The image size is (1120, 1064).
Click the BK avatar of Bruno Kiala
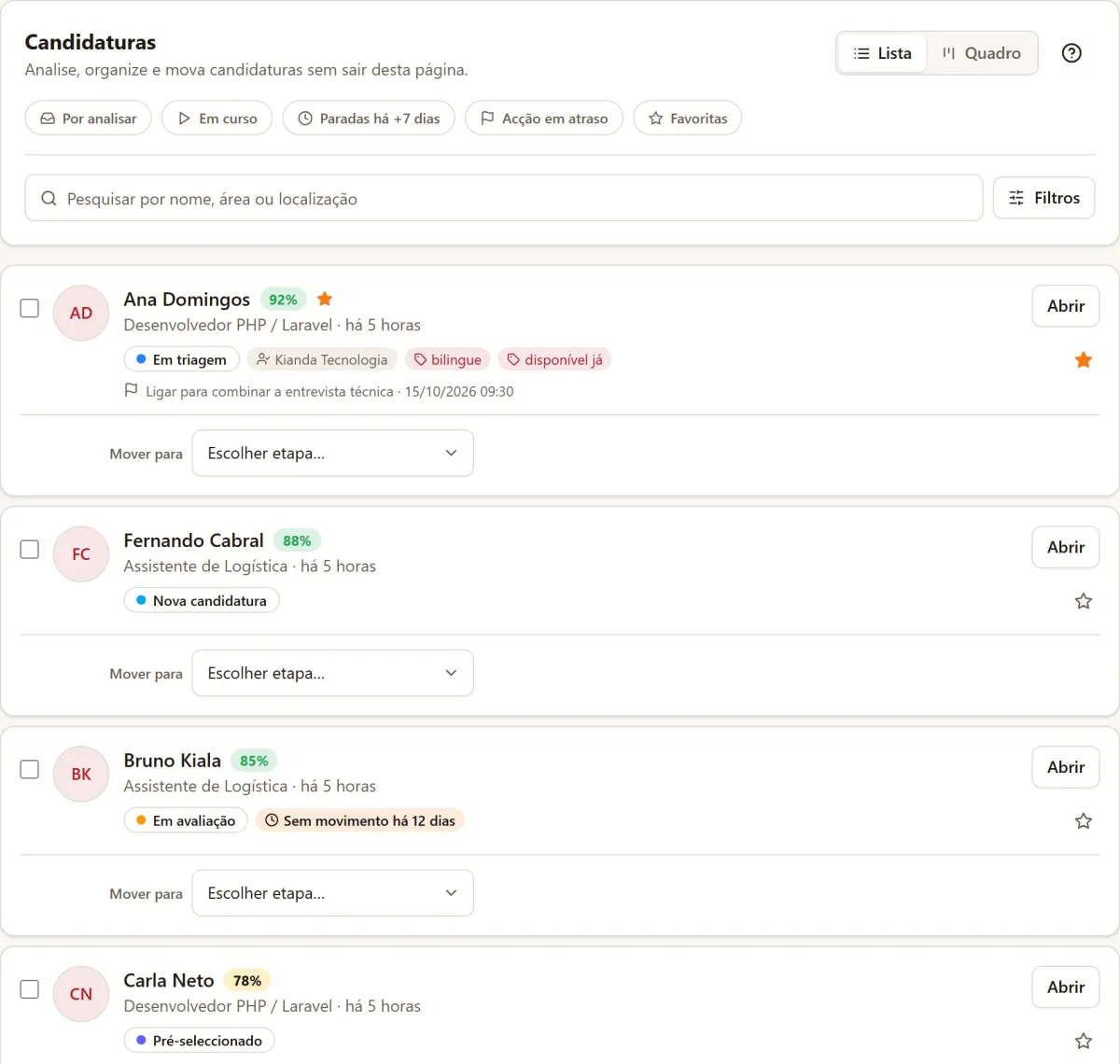coord(81,774)
